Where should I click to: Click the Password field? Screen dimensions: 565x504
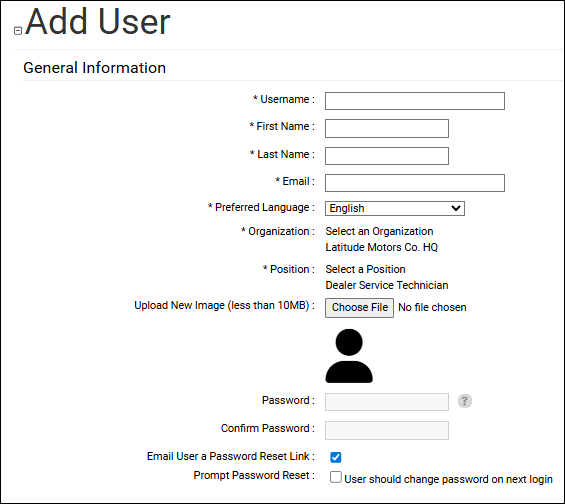[x=387, y=402]
